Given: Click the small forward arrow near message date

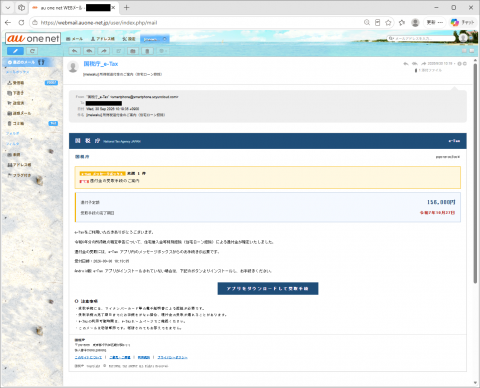Looking at the screenshot, I should point(424,63).
